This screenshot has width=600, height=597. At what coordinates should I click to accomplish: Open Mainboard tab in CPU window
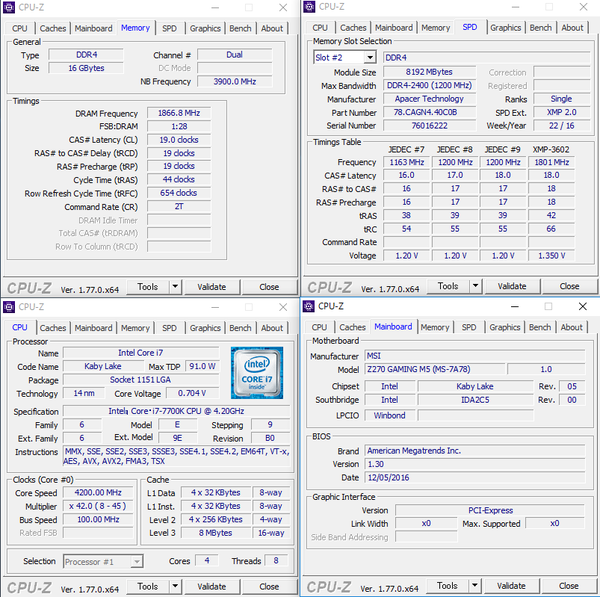[x=93, y=328]
